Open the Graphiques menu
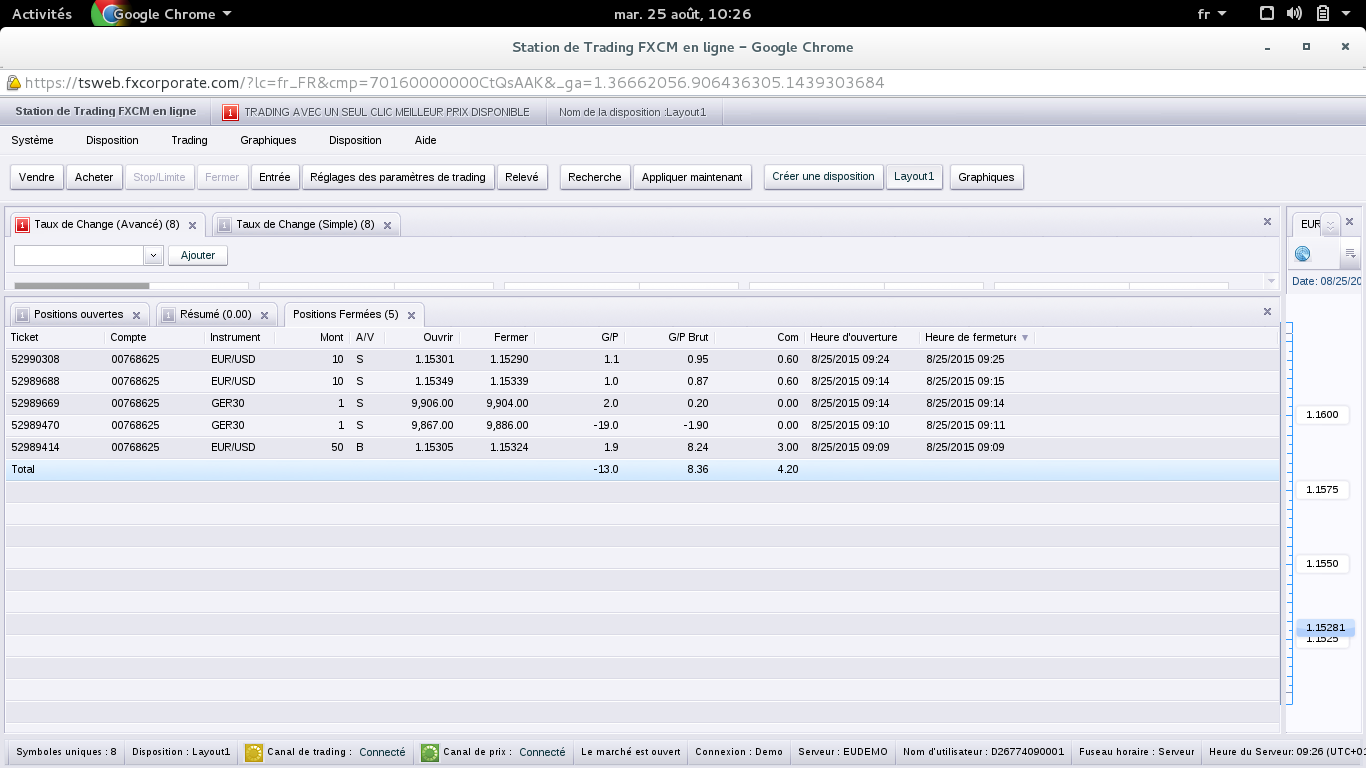This screenshot has width=1366, height=768. click(268, 140)
